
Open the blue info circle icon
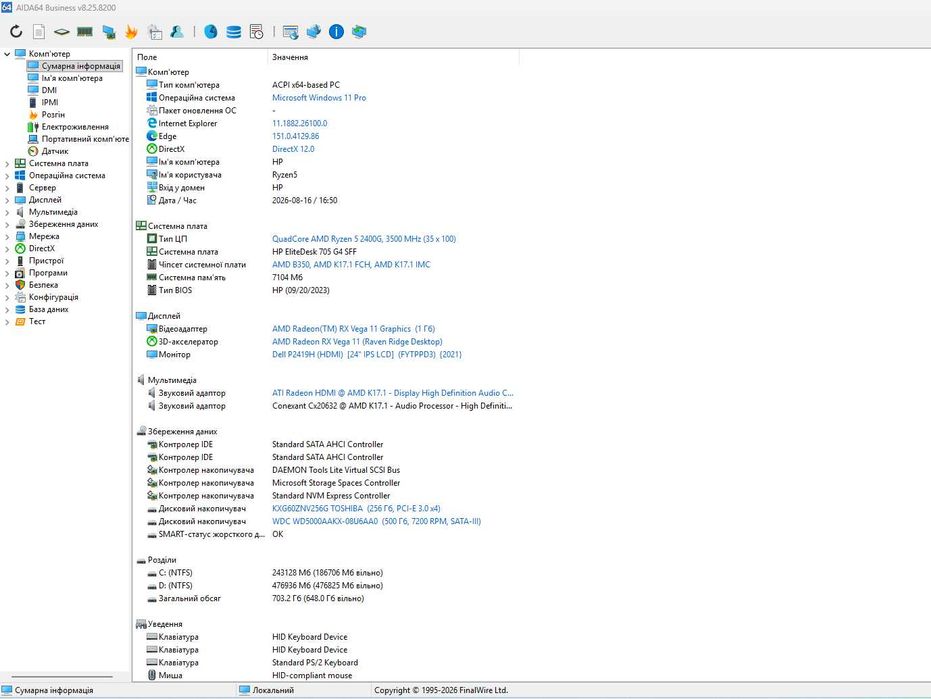tap(336, 31)
